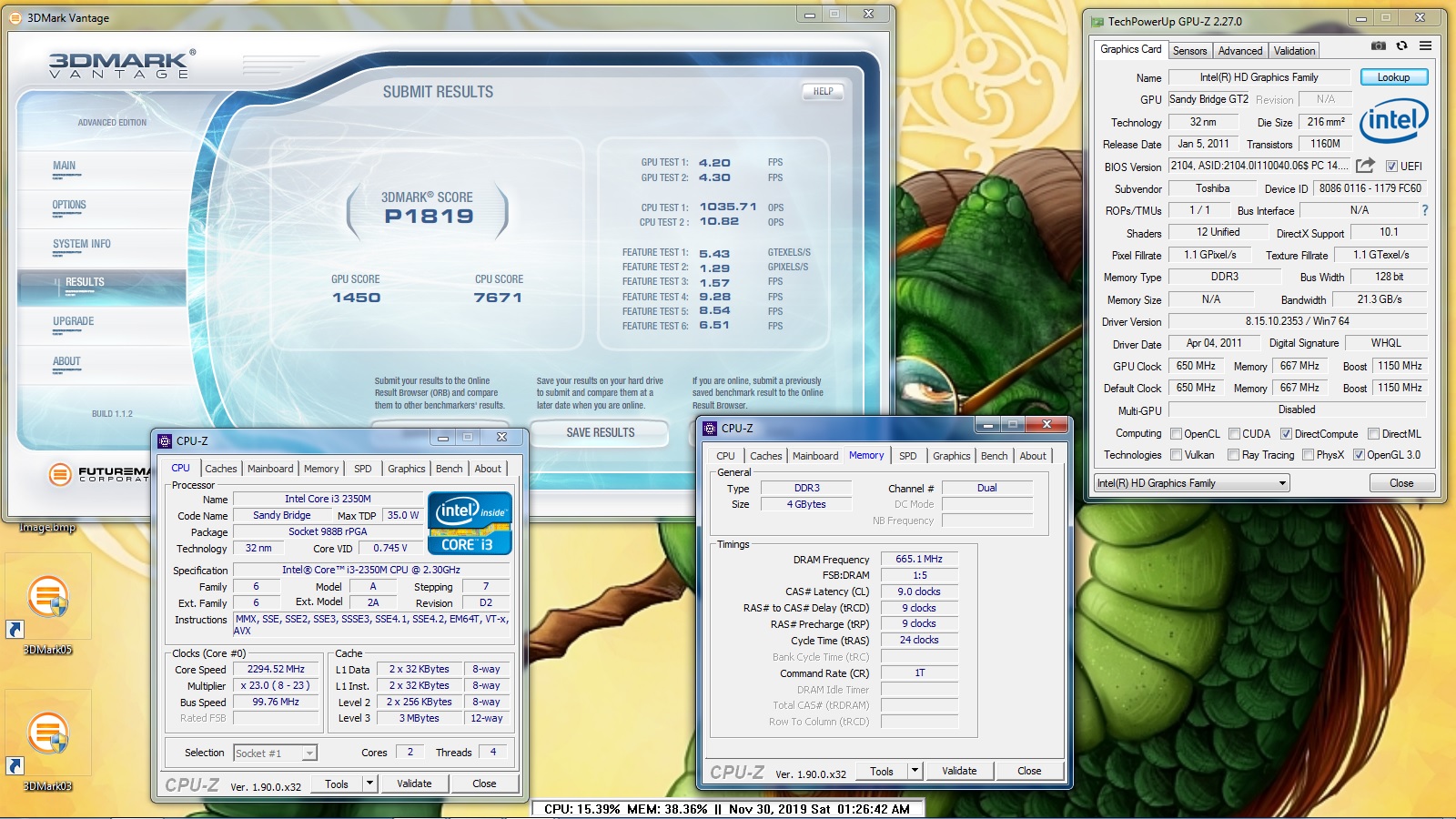Image resolution: width=1456 pixels, height=819 pixels.
Task: Click the Lookup button in GPU-Z
Action: [x=1393, y=77]
